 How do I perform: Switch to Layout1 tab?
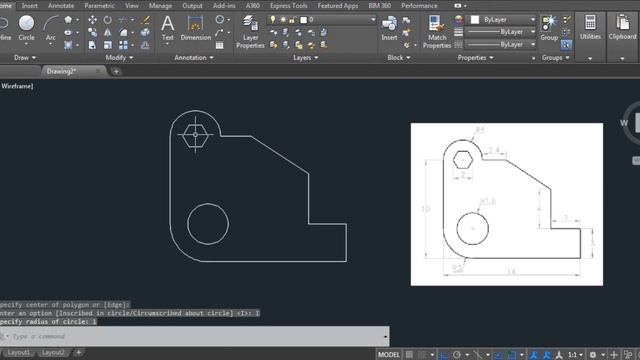pos(19,352)
